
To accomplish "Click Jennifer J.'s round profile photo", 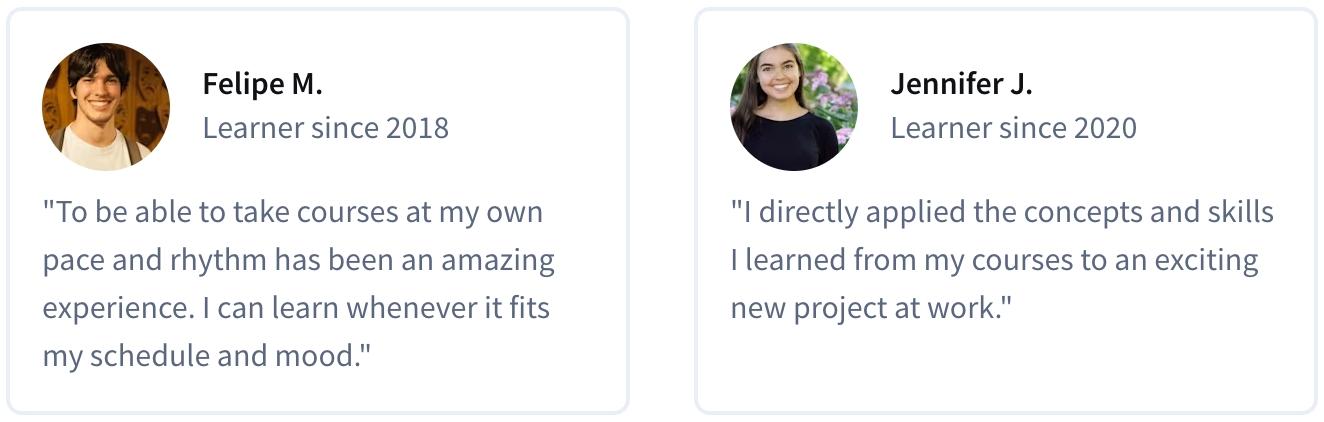I will pyautogui.click(x=794, y=107).
